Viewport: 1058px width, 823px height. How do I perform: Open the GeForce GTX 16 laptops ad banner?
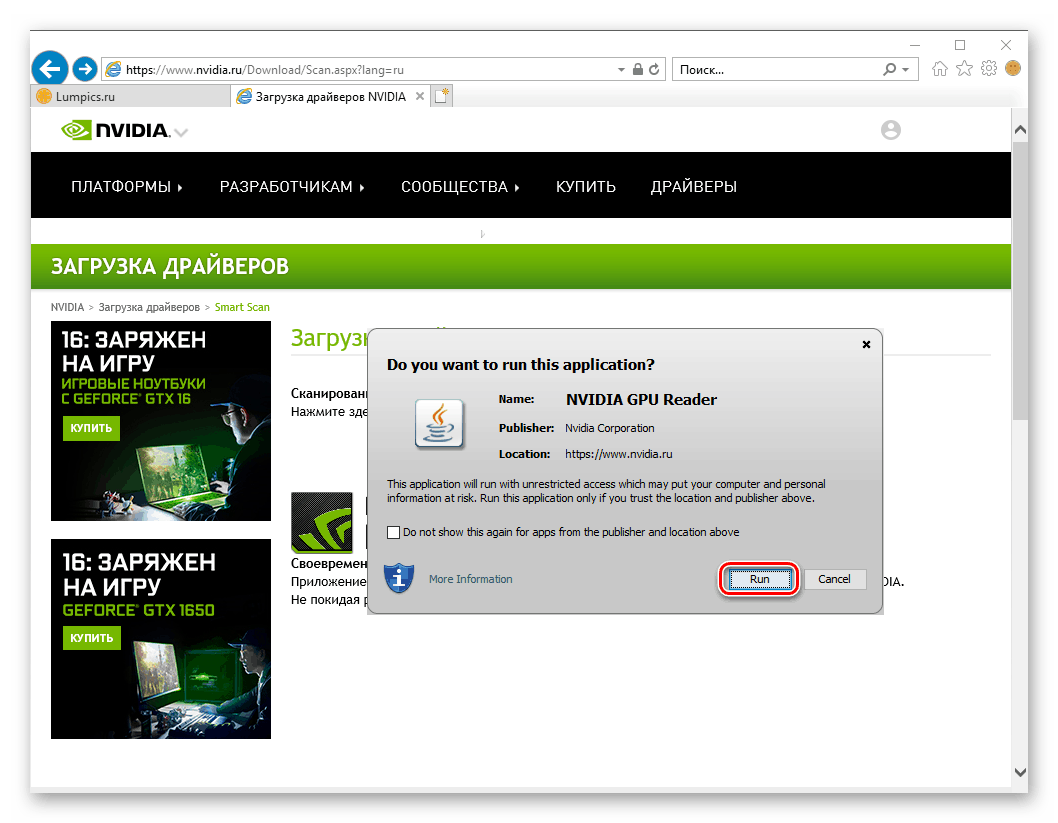pos(161,420)
